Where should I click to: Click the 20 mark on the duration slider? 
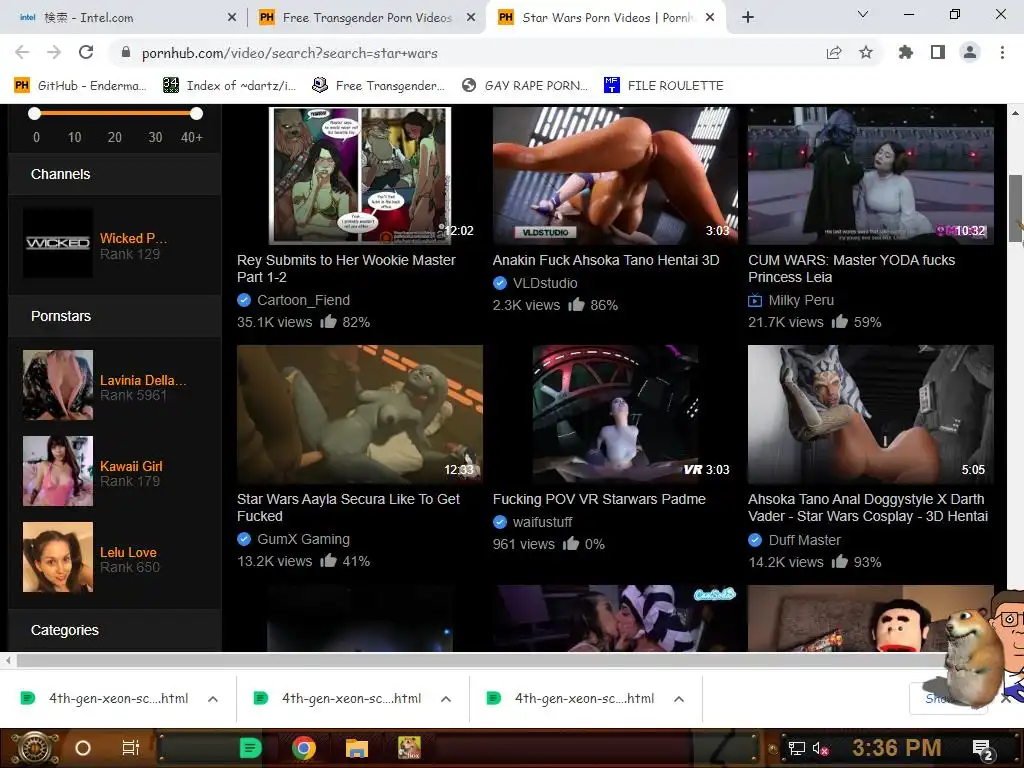point(114,137)
